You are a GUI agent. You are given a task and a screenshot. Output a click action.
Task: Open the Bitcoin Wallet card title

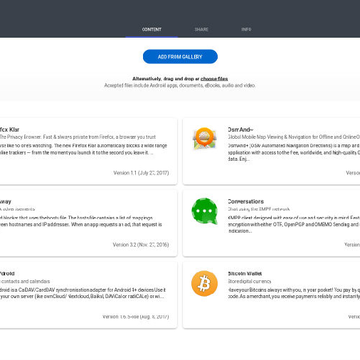pos(245,274)
